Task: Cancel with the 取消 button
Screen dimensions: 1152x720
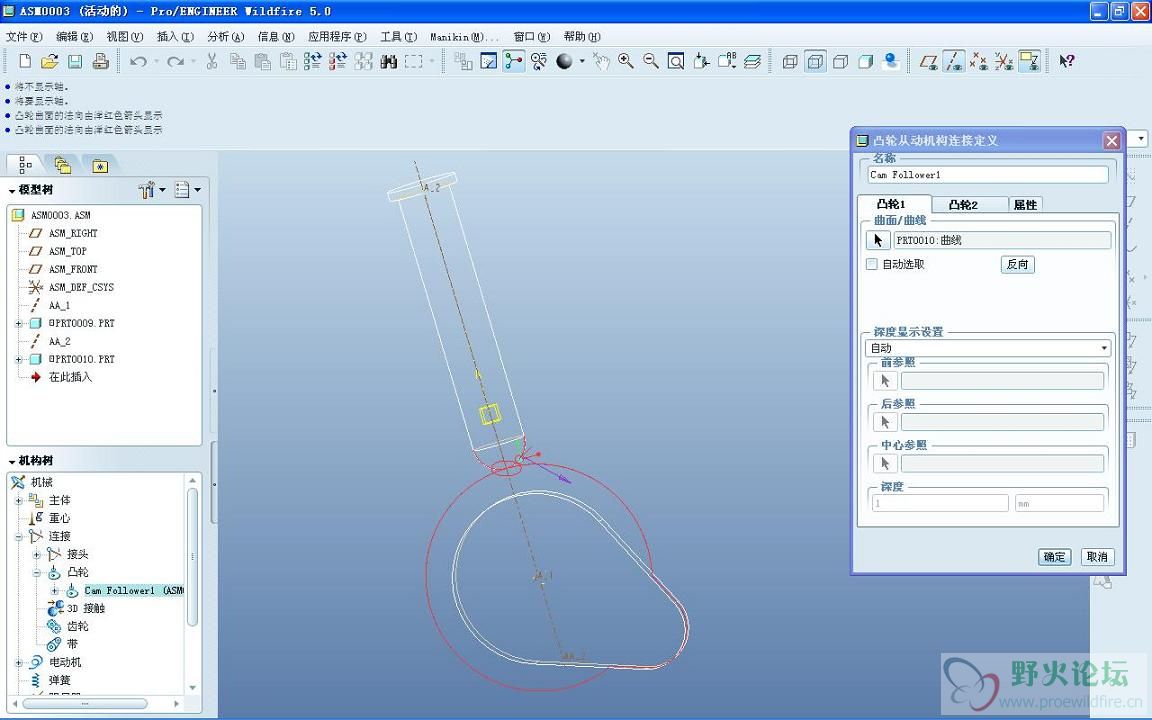Action: click(x=1097, y=557)
